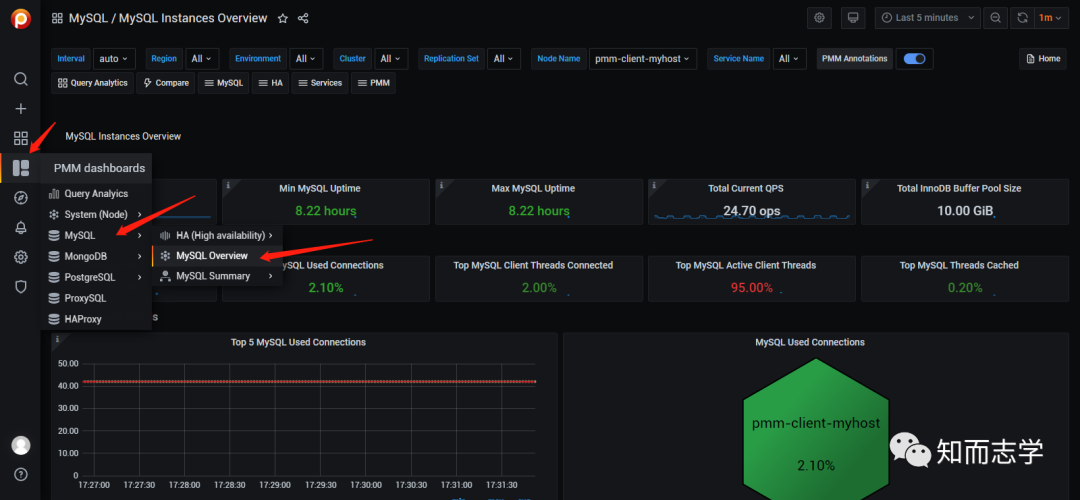Click the refresh dashboard icon
The width and height of the screenshot is (1080, 500).
point(1022,18)
